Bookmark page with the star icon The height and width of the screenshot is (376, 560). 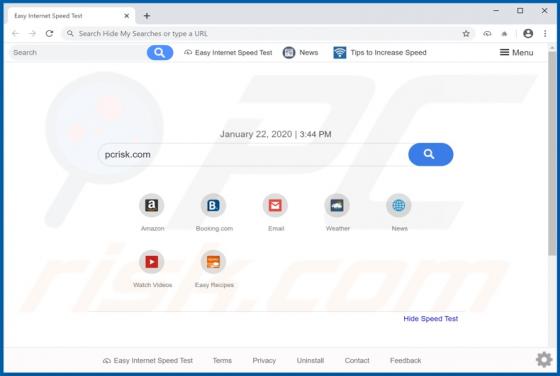point(466,34)
